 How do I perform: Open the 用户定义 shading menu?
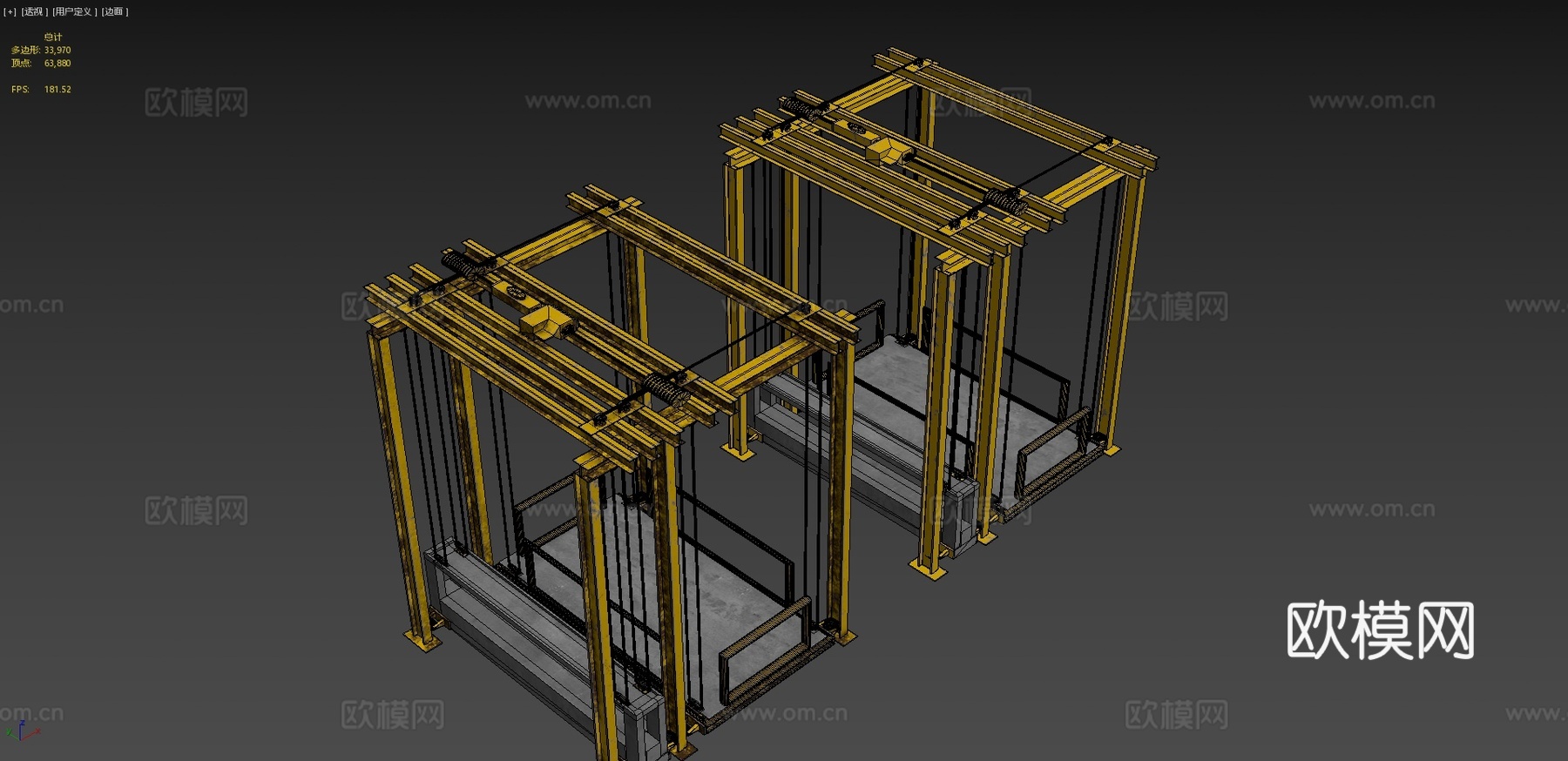(74, 12)
